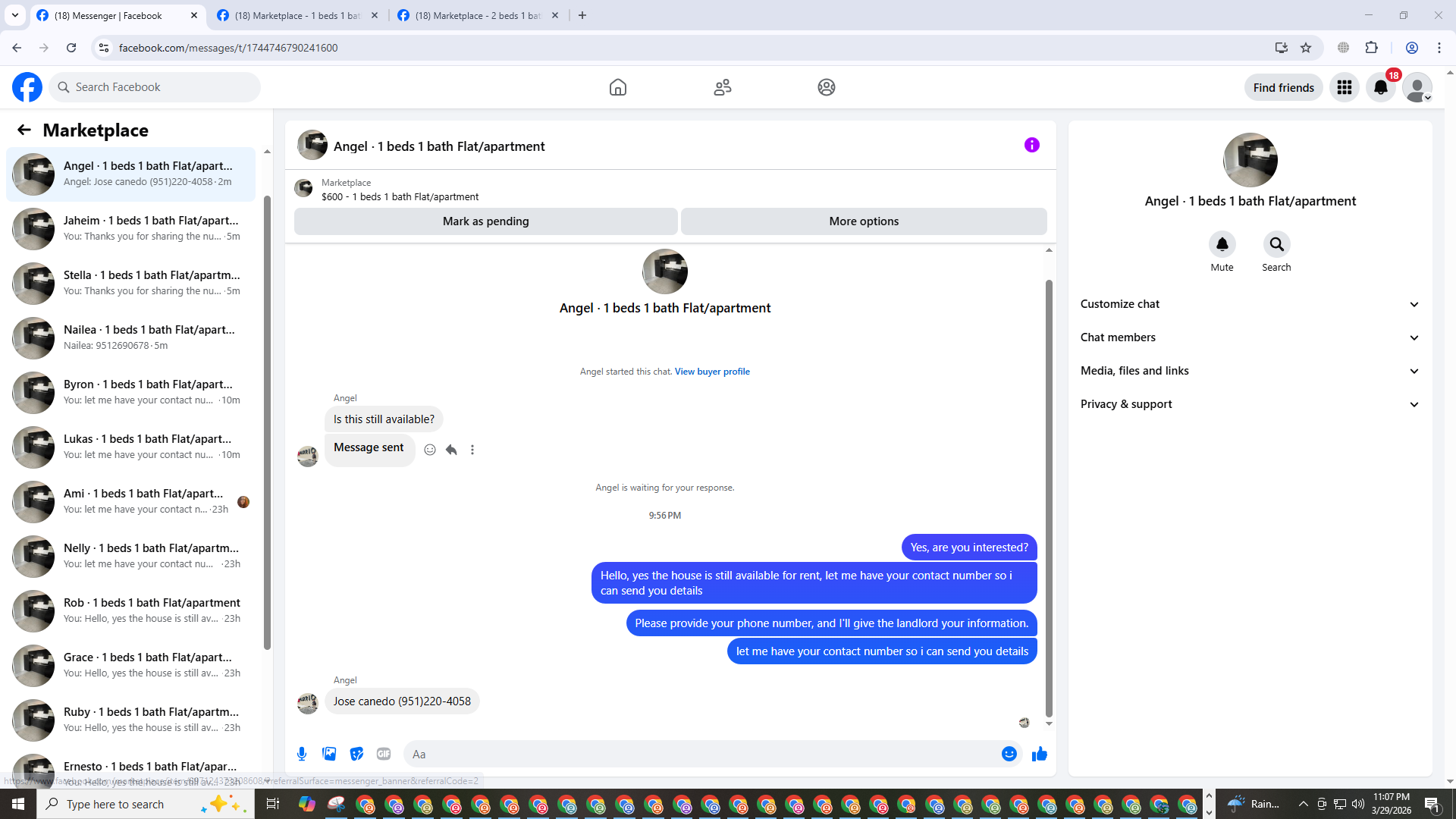
Task: Send a thumbs-up like
Action: (1040, 754)
